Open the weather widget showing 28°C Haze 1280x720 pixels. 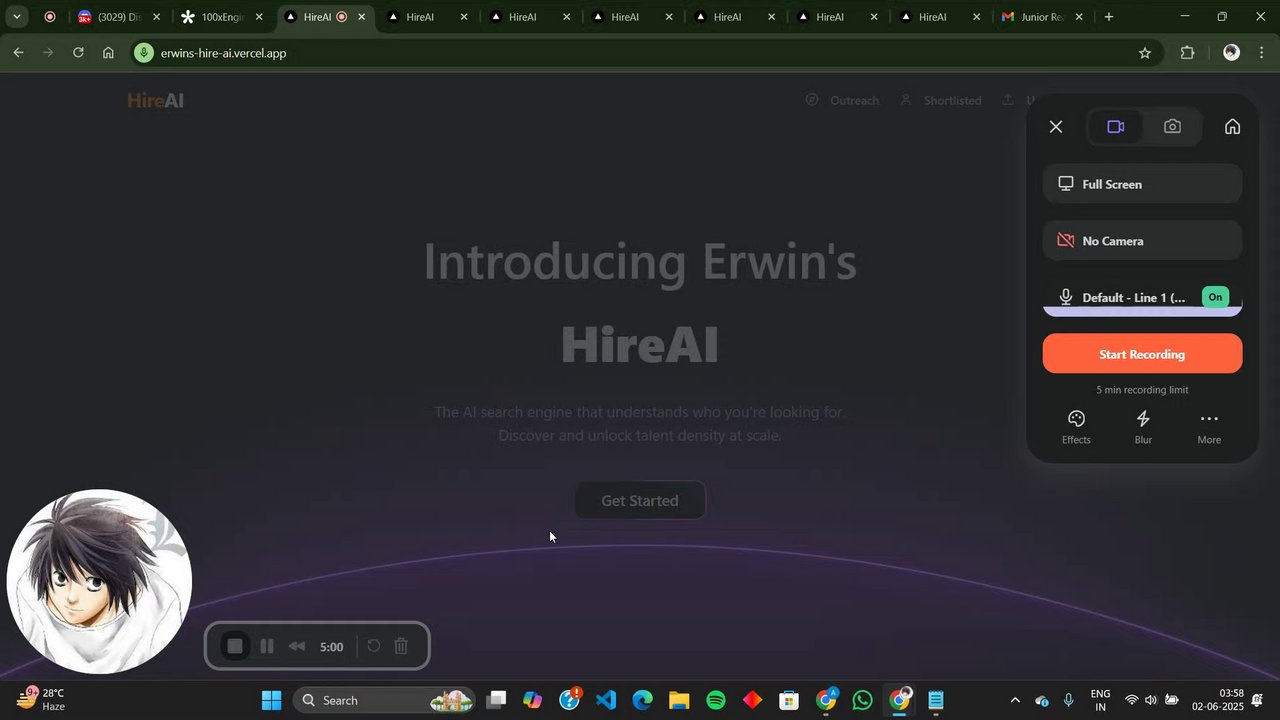click(x=42, y=699)
